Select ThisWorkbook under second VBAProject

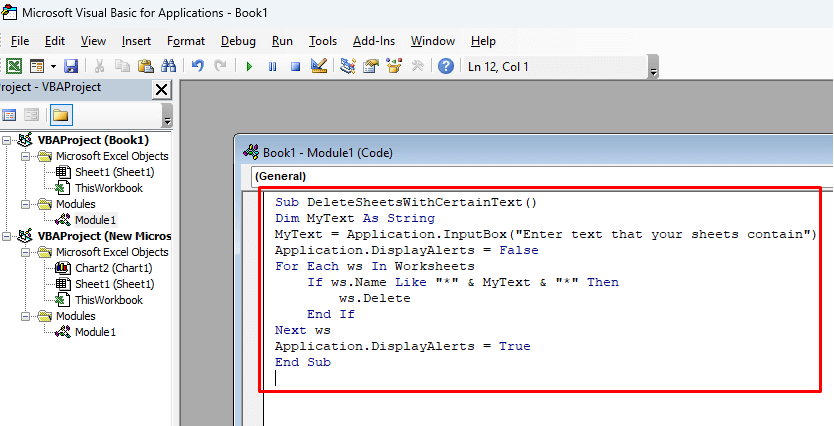pyautogui.click(x=109, y=300)
